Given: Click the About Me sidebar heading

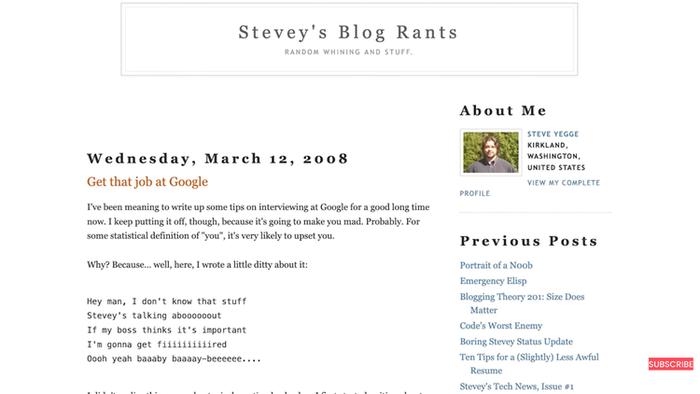Looking at the screenshot, I should 503,111.
